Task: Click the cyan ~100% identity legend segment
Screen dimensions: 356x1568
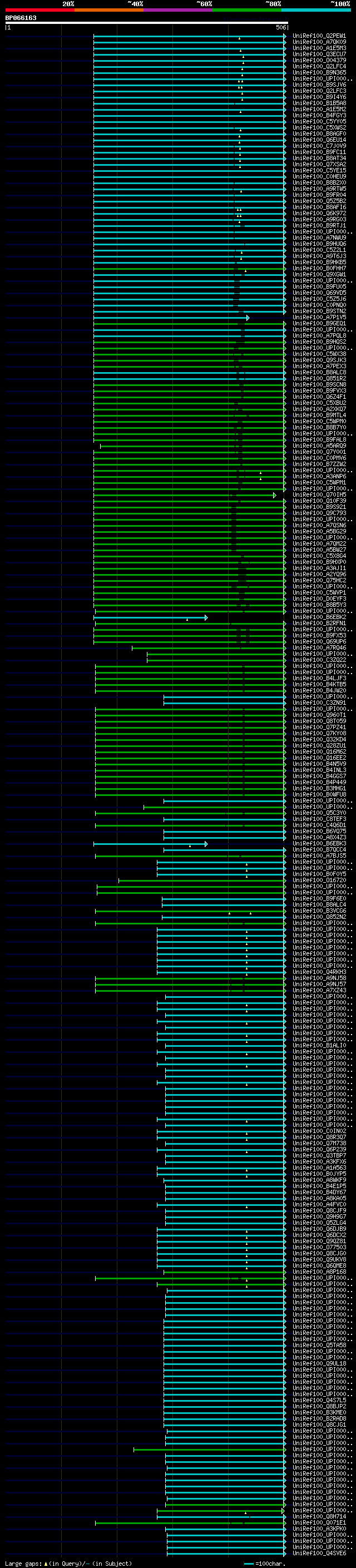Action: (316, 10)
